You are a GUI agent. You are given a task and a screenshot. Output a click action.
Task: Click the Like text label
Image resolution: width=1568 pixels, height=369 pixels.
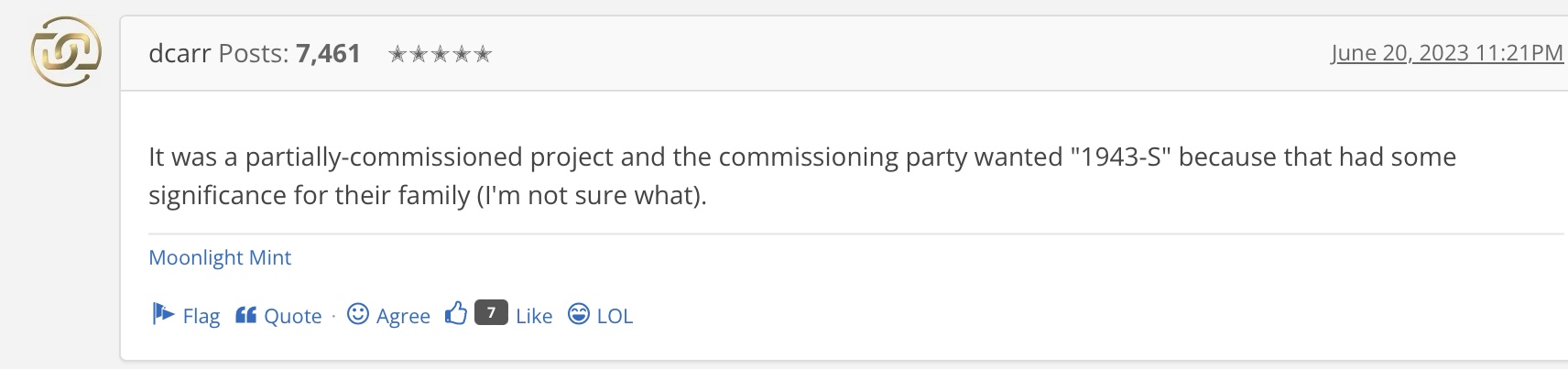click(534, 317)
